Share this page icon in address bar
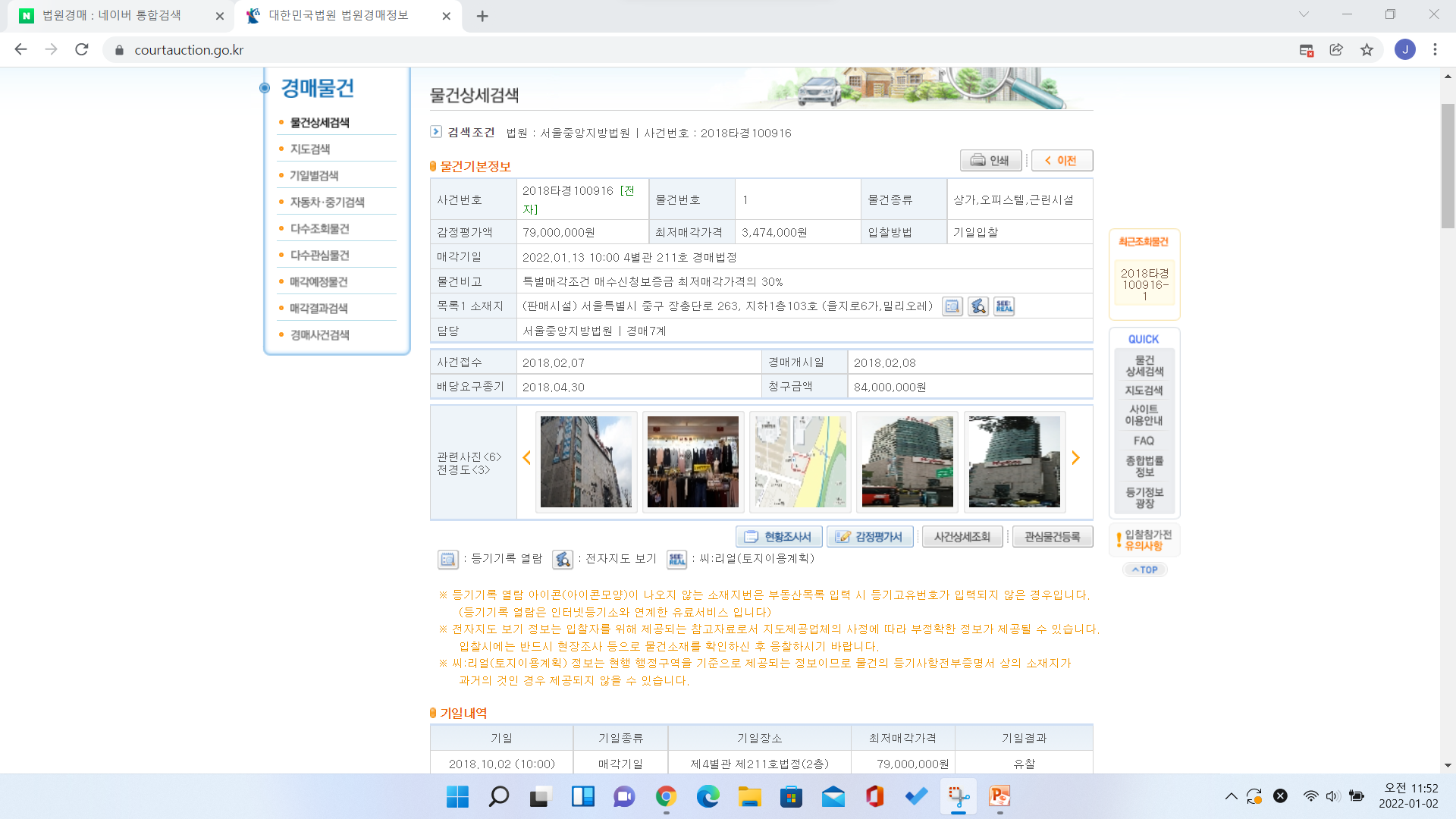 (1336, 49)
